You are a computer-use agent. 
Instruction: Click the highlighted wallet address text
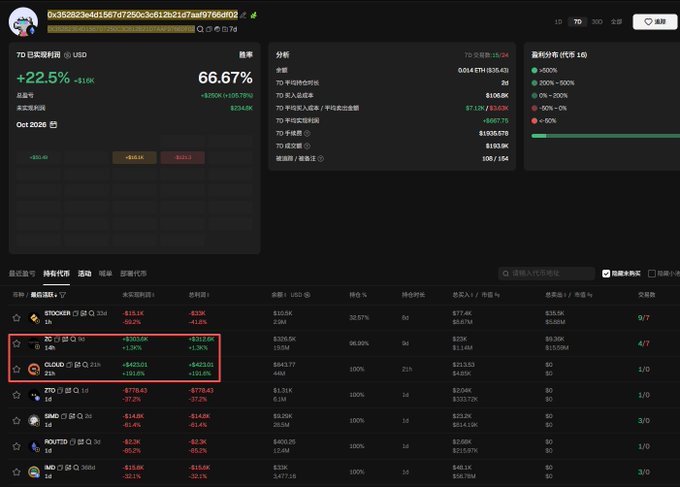pos(143,15)
